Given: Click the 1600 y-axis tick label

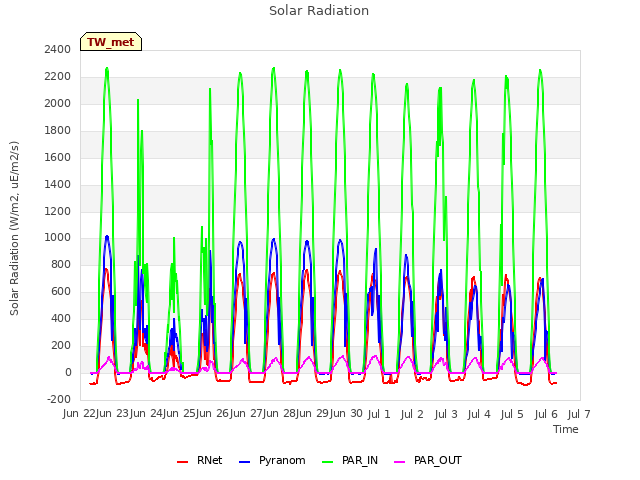Looking at the screenshot, I should tap(58, 157).
